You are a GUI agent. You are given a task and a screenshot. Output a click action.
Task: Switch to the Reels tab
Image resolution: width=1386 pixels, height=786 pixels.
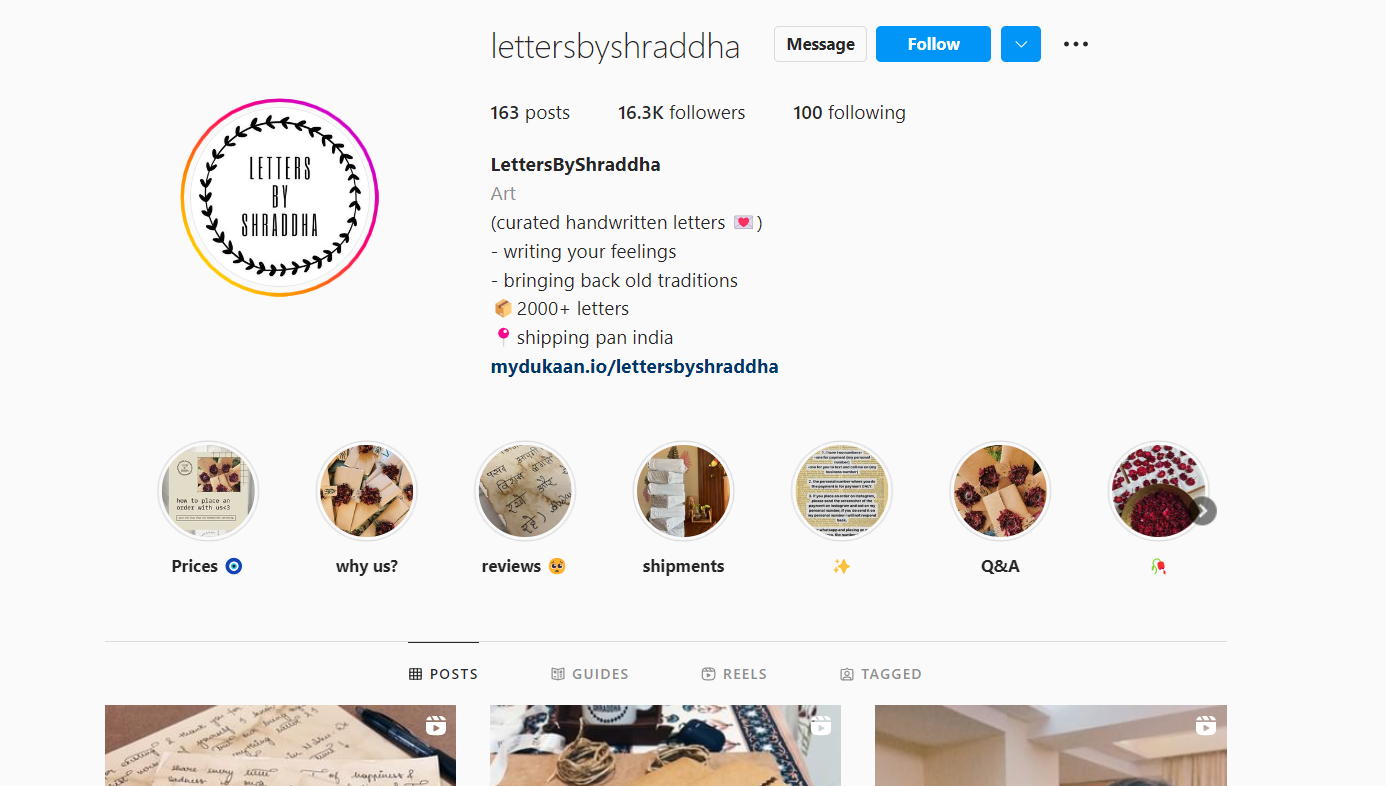click(734, 674)
